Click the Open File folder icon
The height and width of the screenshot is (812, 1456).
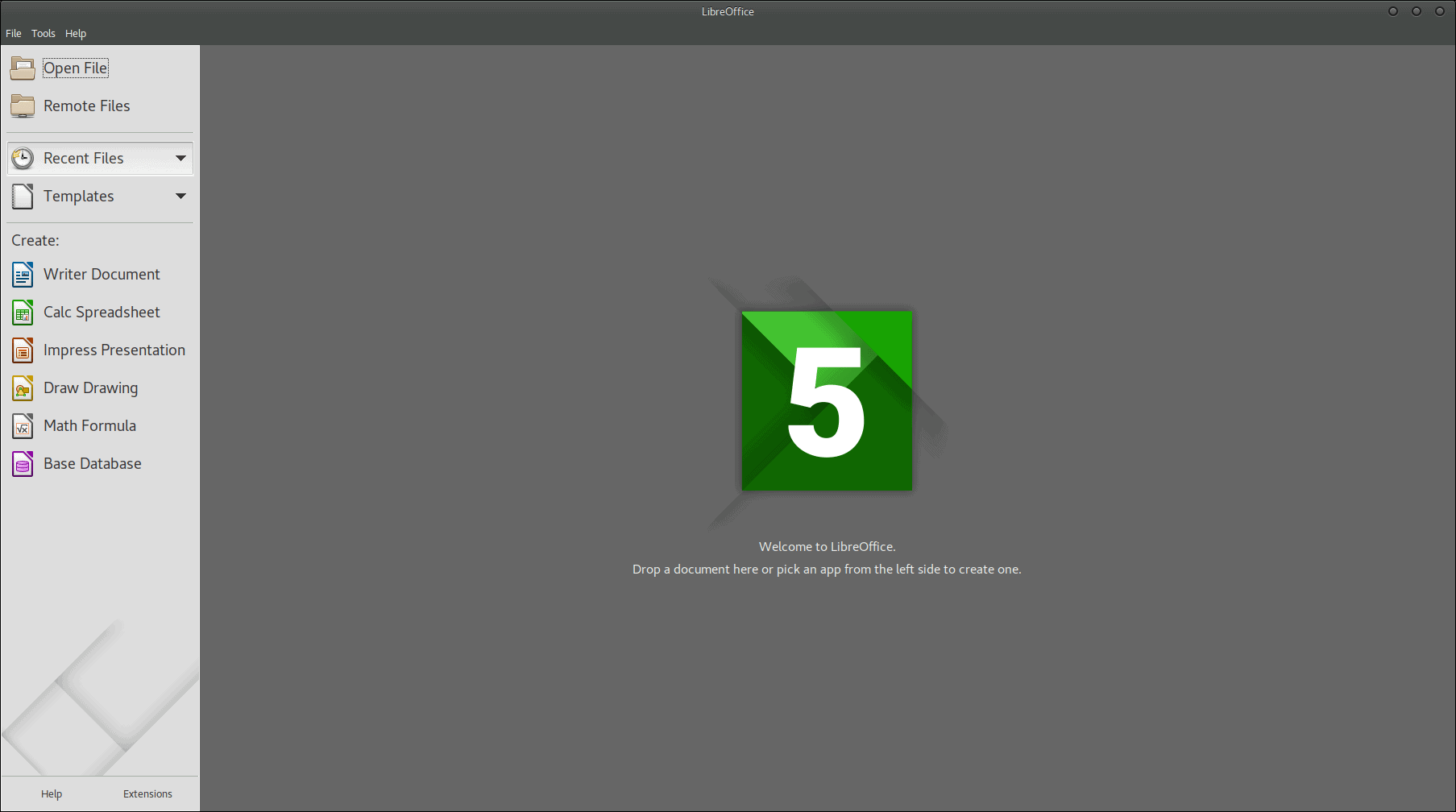tap(22, 68)
